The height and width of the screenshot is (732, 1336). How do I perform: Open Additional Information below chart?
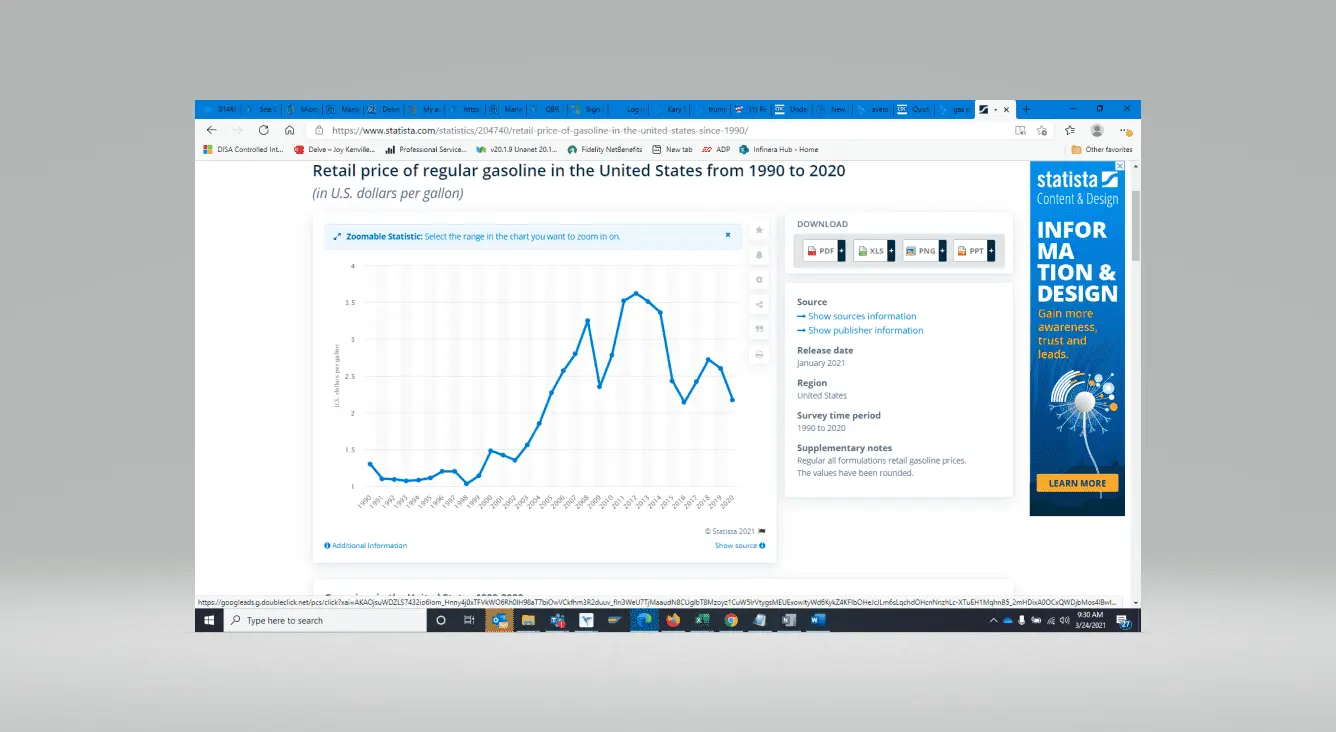(x=366, y=545)
